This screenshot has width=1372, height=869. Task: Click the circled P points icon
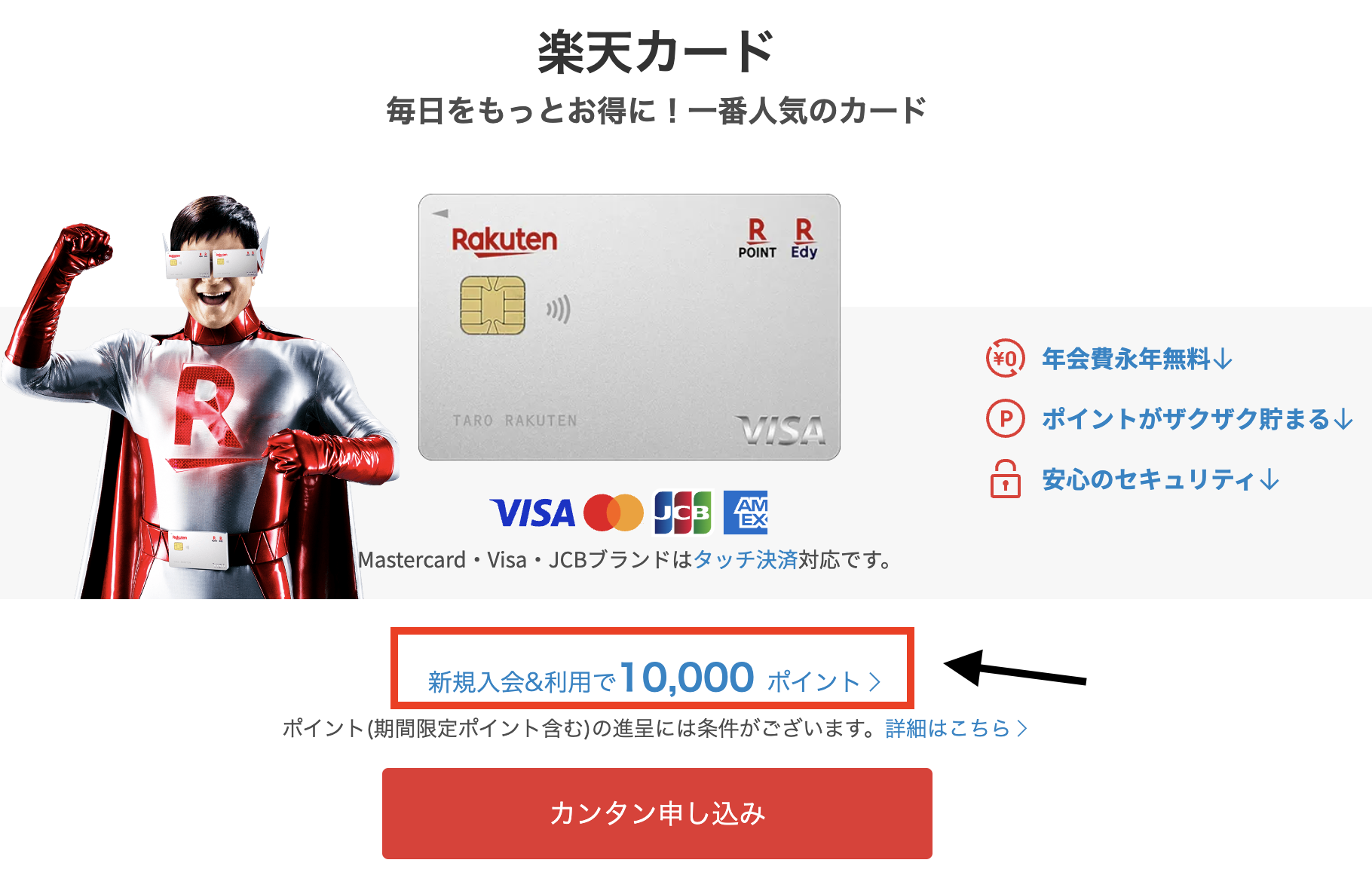1005,418
